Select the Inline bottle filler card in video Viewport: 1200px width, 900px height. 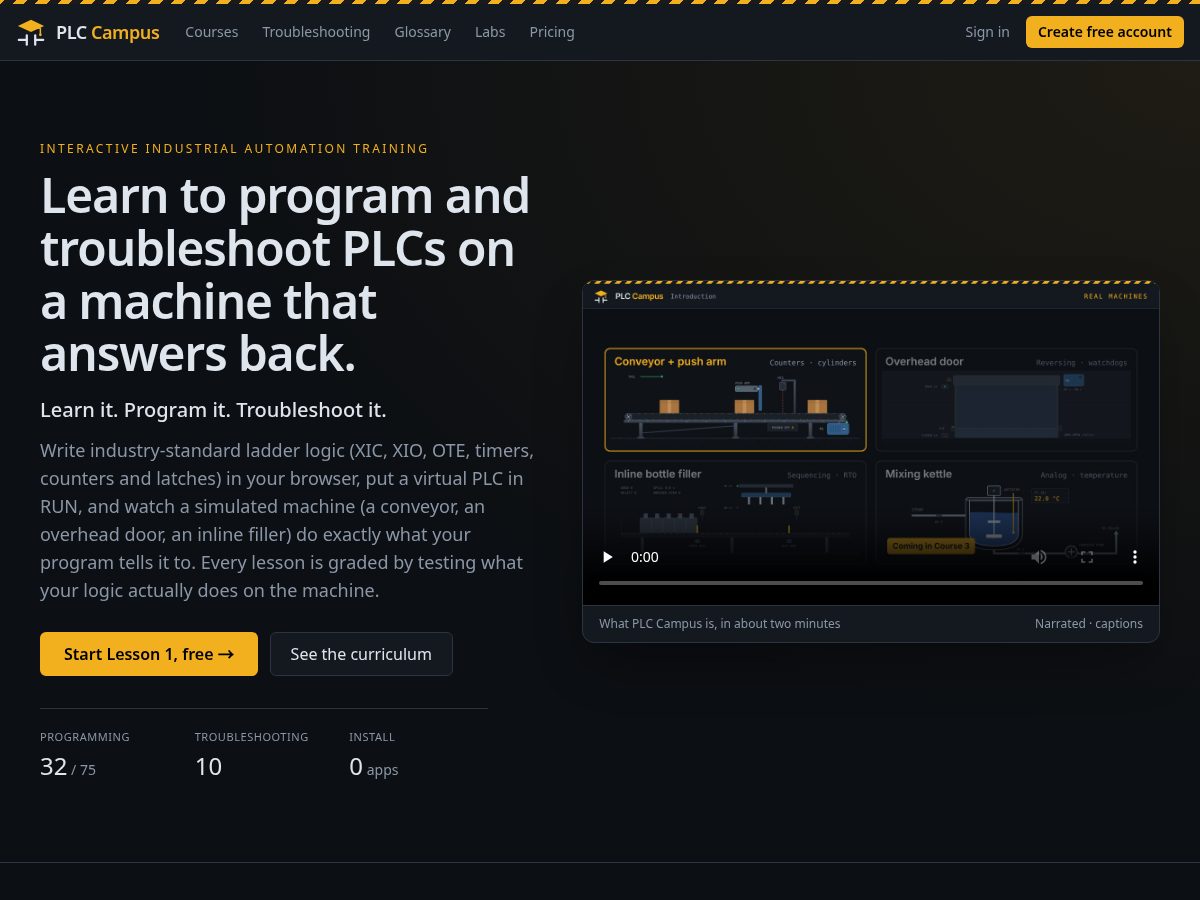(736, 510)
